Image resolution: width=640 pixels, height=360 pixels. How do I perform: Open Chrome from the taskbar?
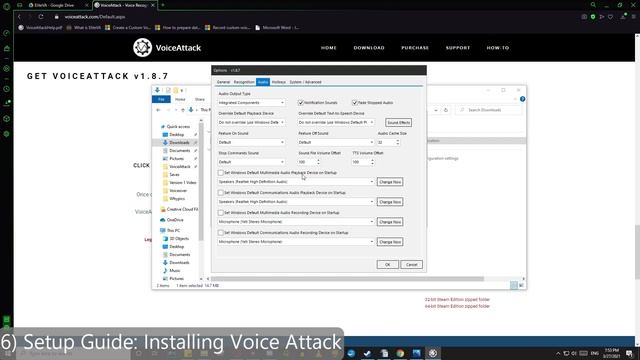pos(400,353)
